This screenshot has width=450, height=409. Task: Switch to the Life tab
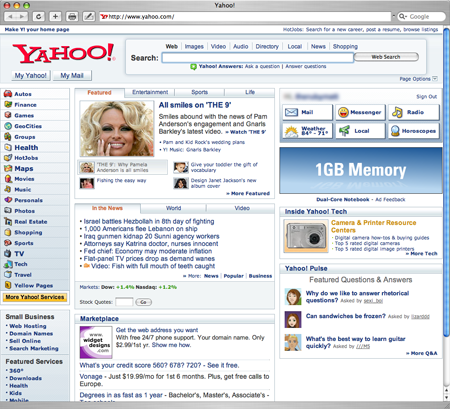(x=250, y=92)
